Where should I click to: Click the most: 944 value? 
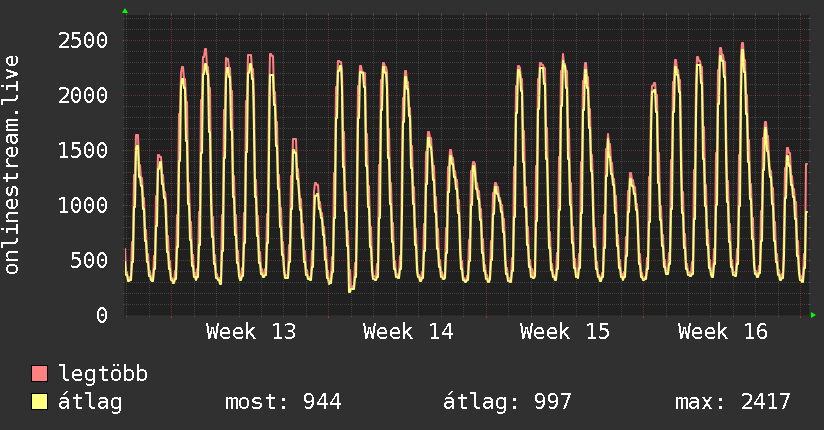click(283, 402)
